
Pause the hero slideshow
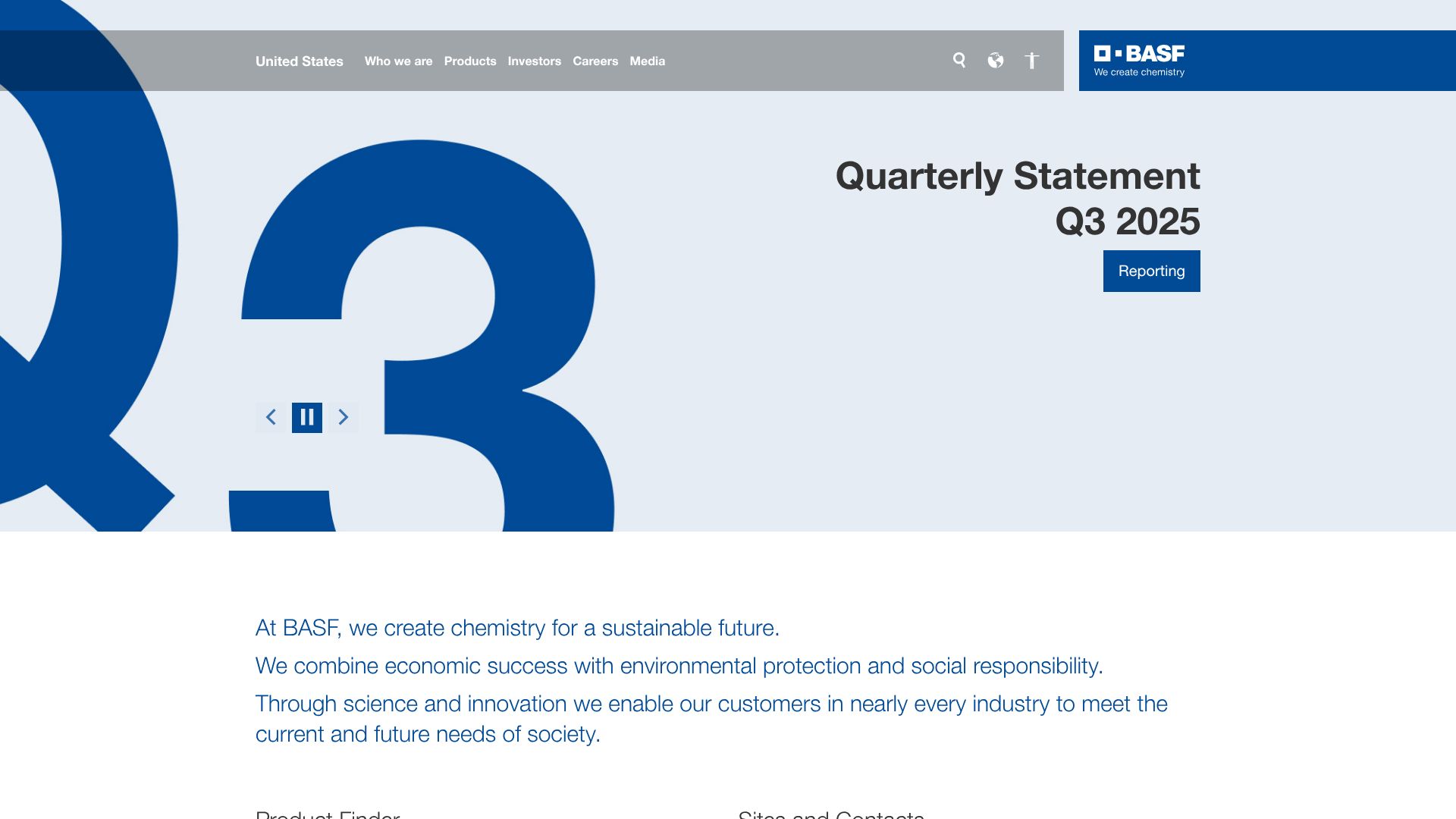tap(307, 417)
